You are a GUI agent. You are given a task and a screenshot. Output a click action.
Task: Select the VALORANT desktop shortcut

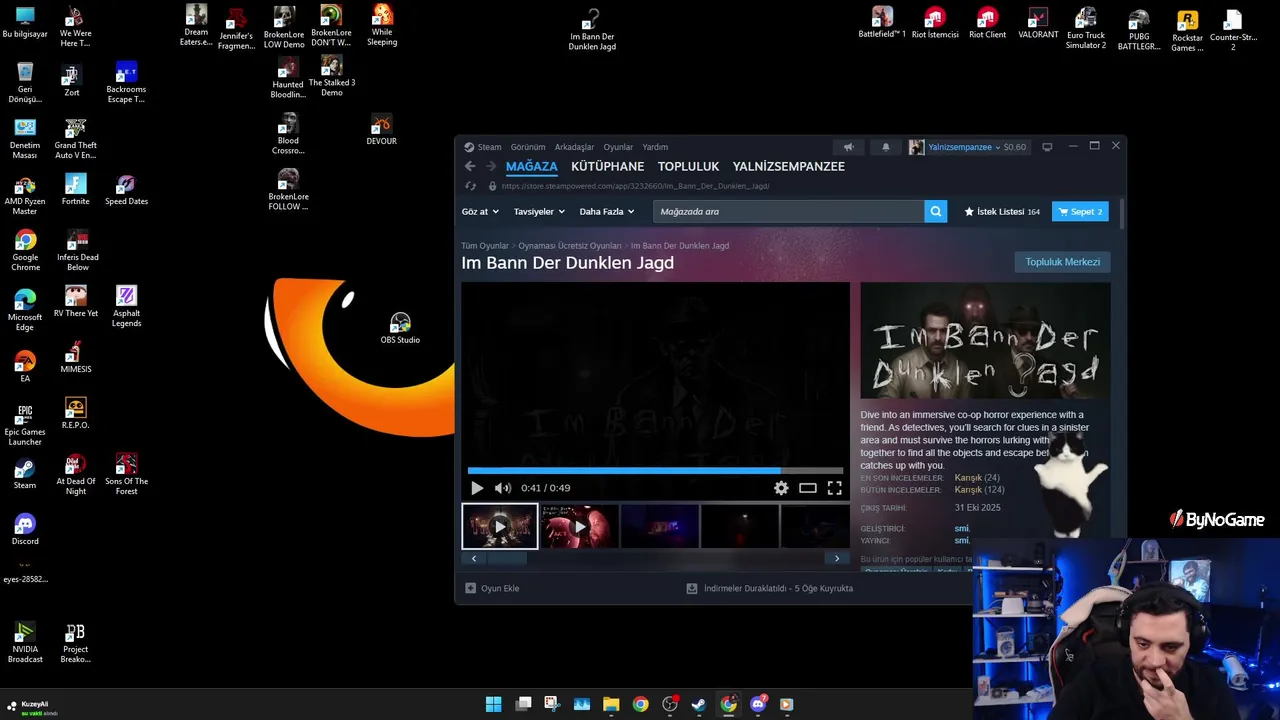click(x=1038, y=23)
